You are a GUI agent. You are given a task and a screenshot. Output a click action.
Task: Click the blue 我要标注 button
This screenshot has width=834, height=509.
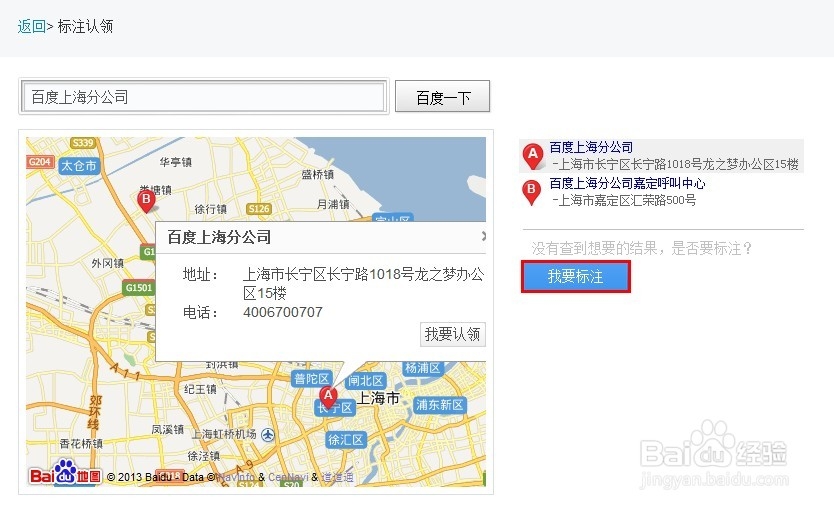pos(576,276)
